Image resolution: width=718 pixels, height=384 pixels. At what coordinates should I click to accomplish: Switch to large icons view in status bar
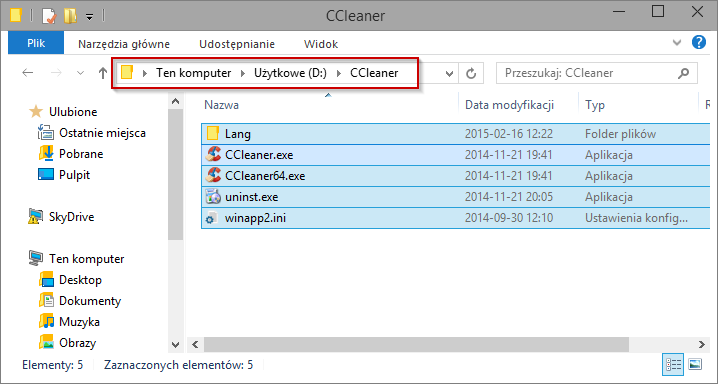click(695, 364)
